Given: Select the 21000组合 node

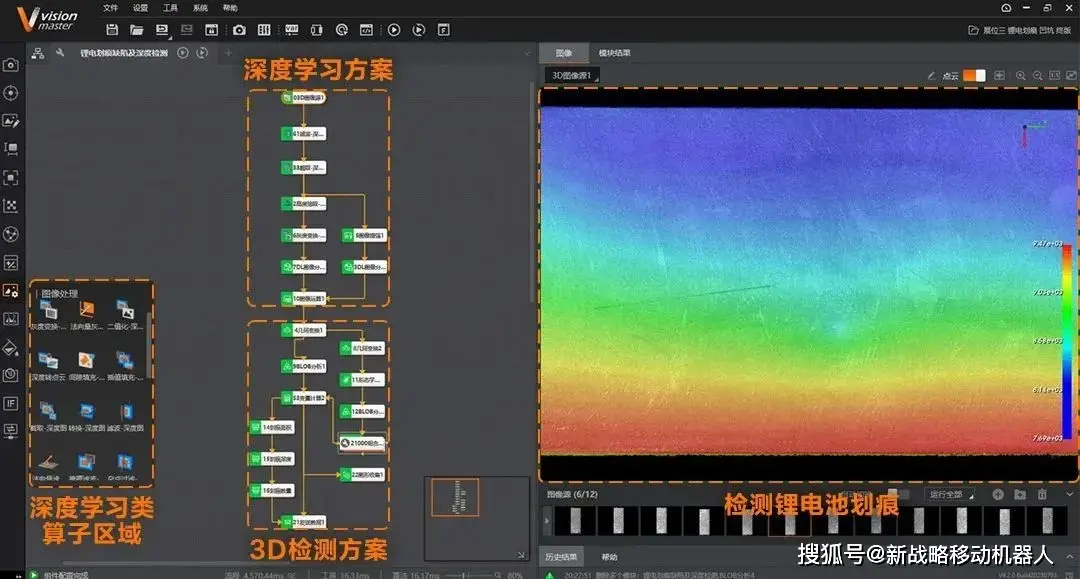Looking at the screenshot, I should coord(362,443).
